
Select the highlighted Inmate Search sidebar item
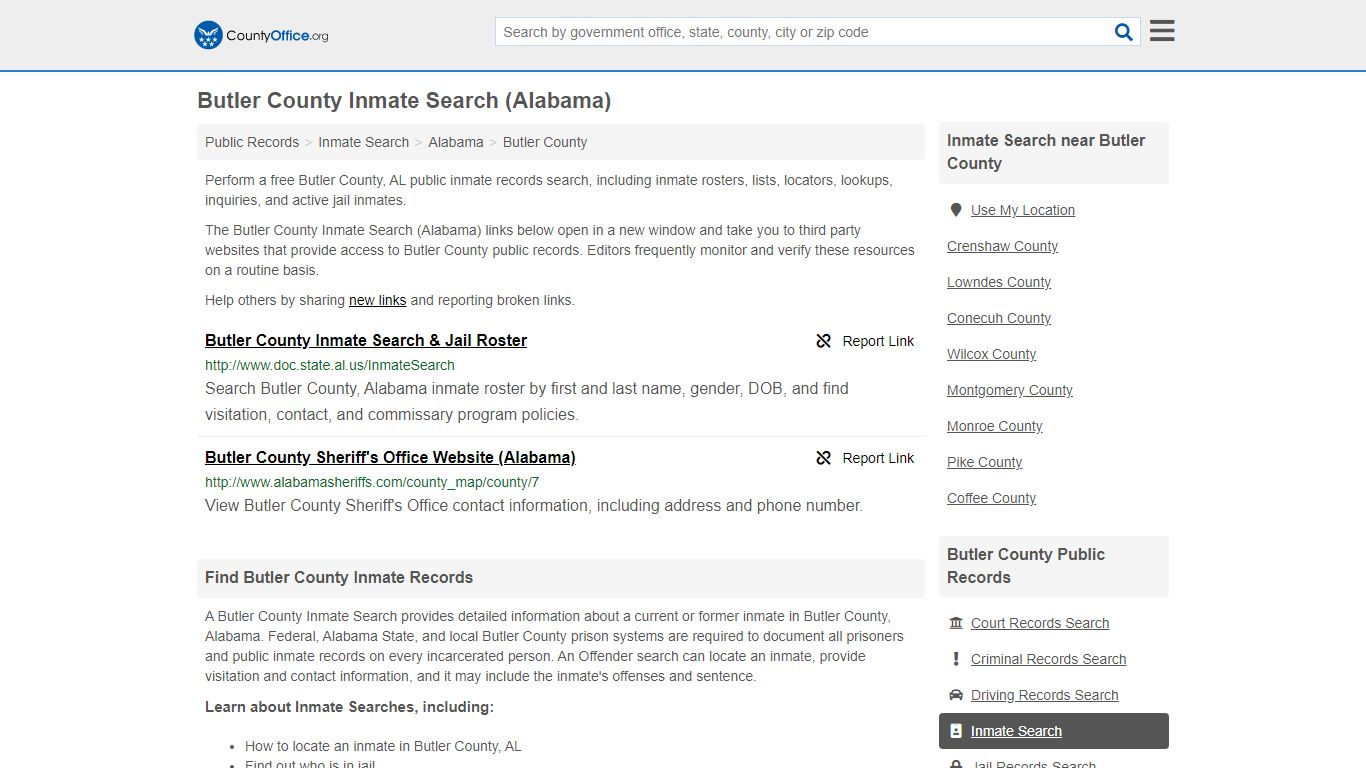[x=1054, y=731]
